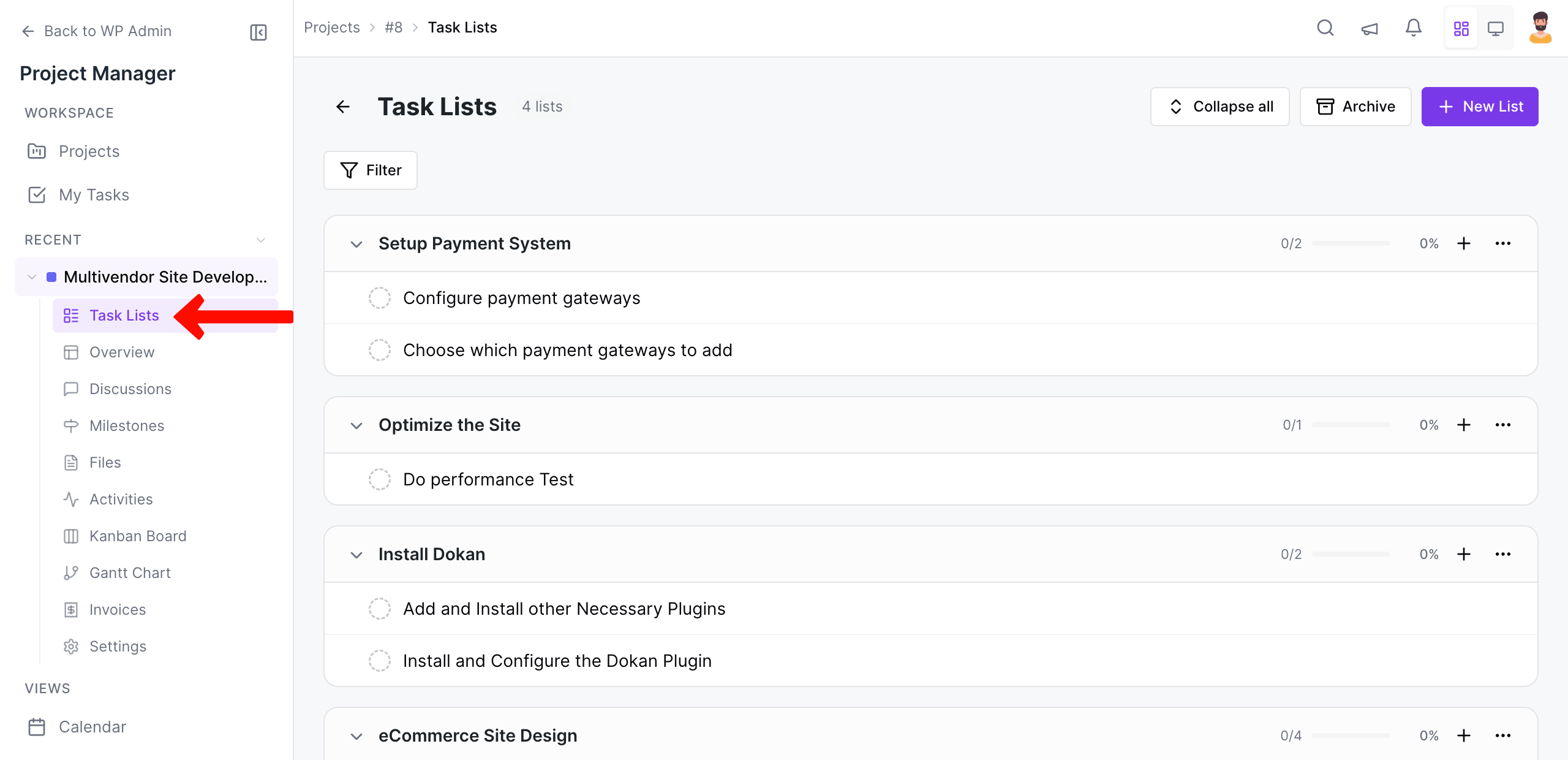The width and height of the screenshot is (1568, 760).
Task: Collapse the 'Install Dokan' list
Action: pyautogui.click(x=356, y=554)
